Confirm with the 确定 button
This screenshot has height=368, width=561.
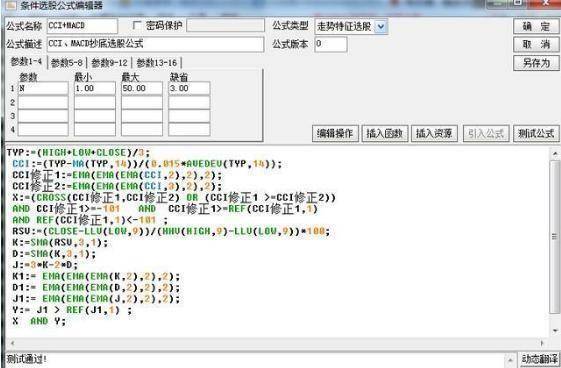pos(536,26)
